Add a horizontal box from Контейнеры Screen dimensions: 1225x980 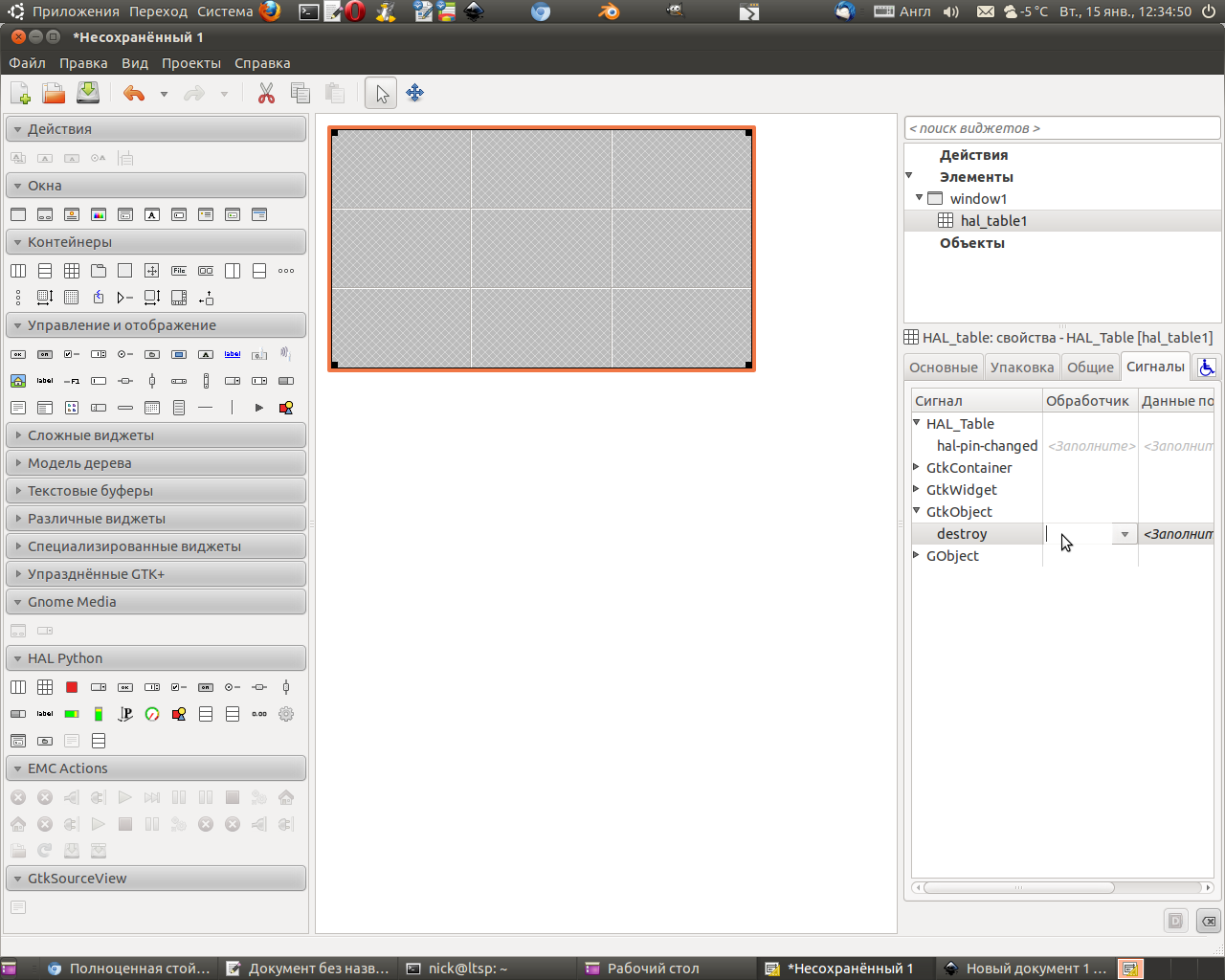pyautogui.click(x=18, y=271)
